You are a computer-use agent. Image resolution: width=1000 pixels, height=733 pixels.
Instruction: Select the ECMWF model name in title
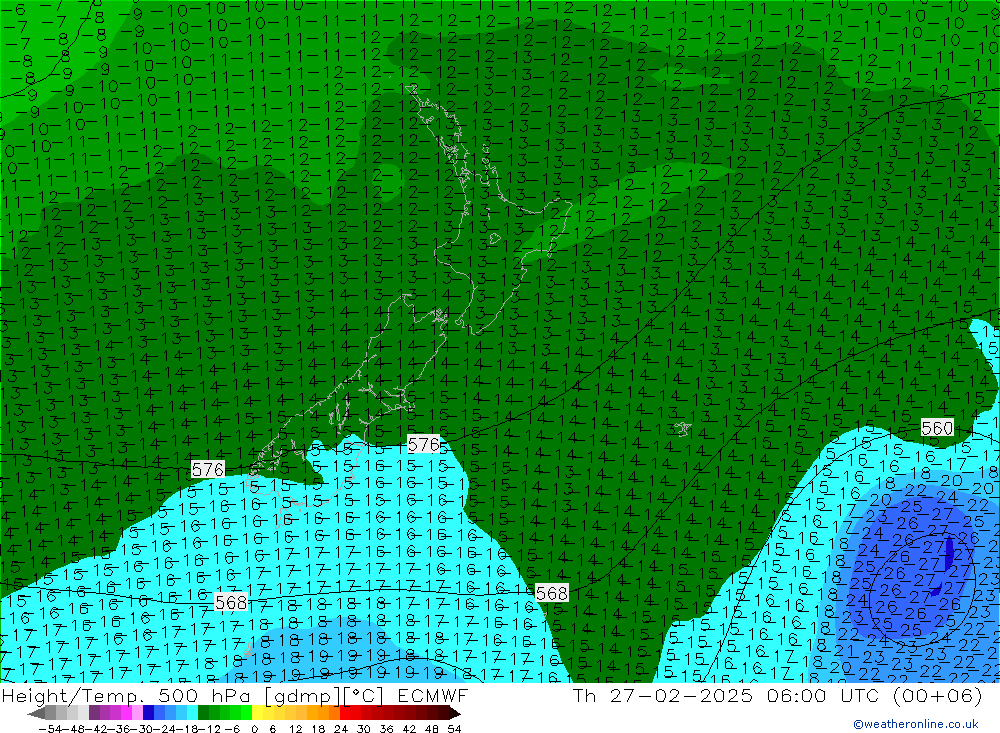click(x=433, y=695)
